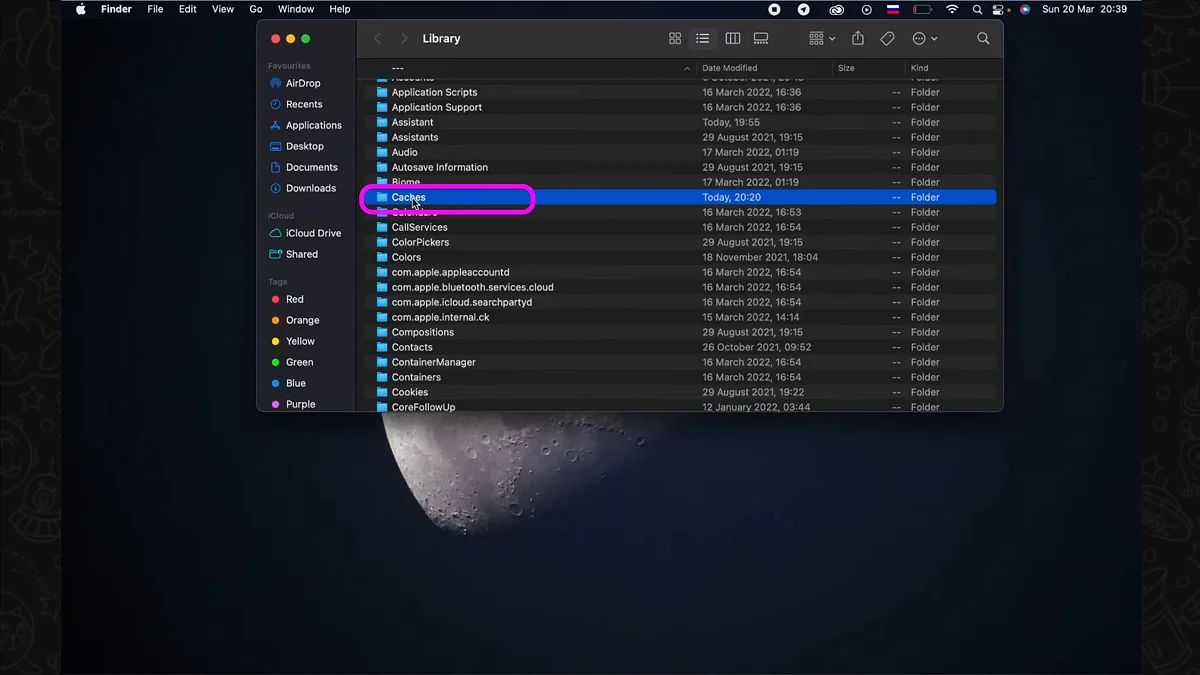Viewport: 1200px width, 675px height.
Task: Click the back navigation arrow
Action: (x=378, y=39)
